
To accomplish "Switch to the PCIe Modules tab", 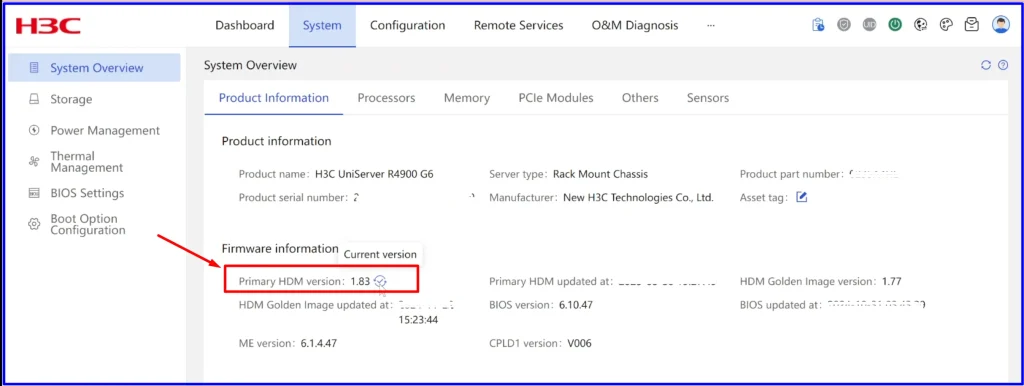I will pyautogui.click(x=556, y=98).
